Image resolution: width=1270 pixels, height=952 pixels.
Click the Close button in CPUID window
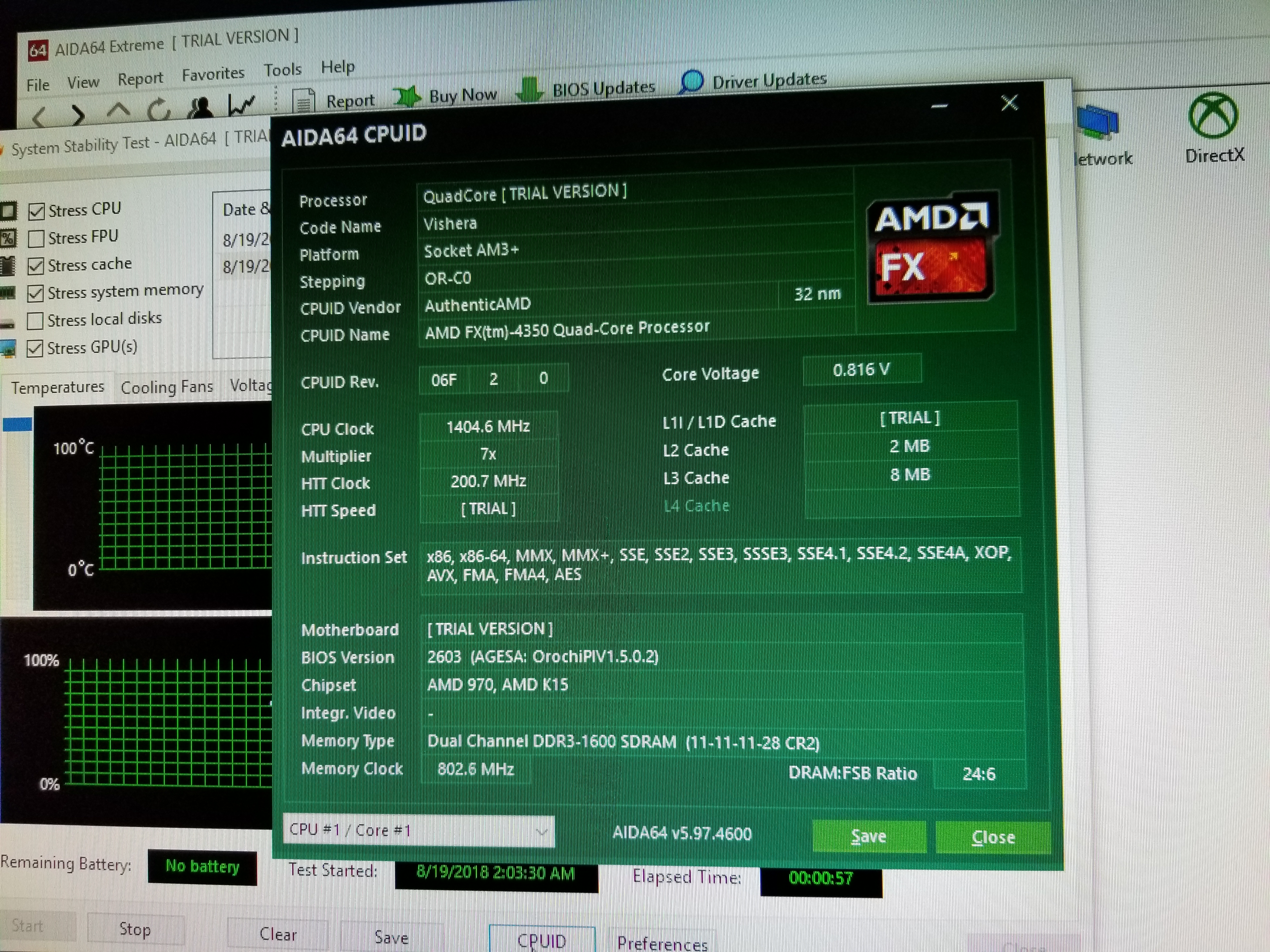point(993,837)
